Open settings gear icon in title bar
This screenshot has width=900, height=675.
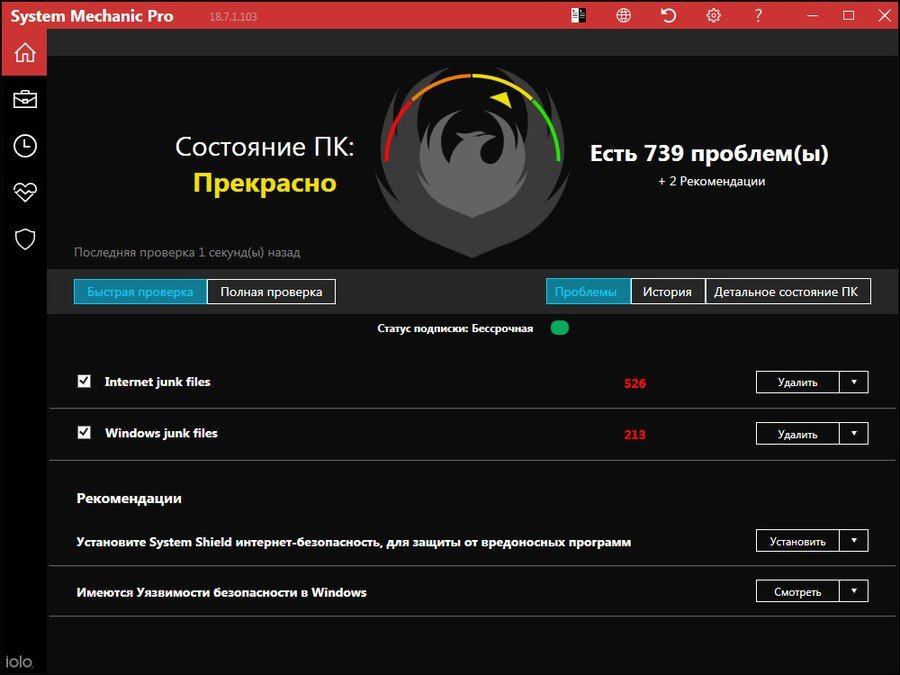[713, 15]
